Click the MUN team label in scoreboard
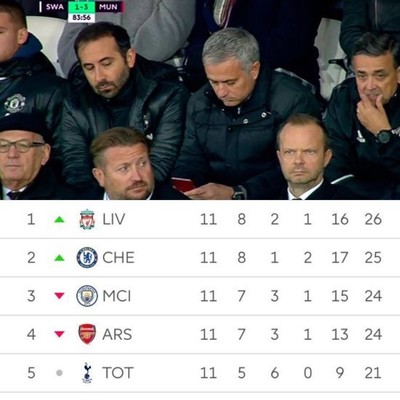 click(x=108, y=7)
